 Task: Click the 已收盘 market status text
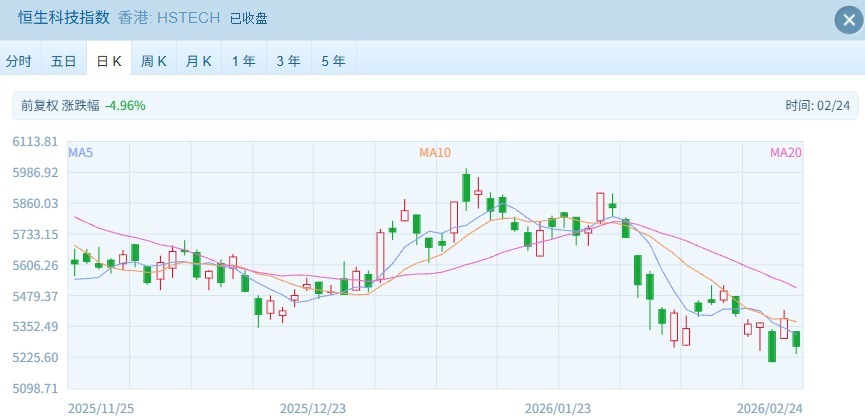click(x=249, y=18)
